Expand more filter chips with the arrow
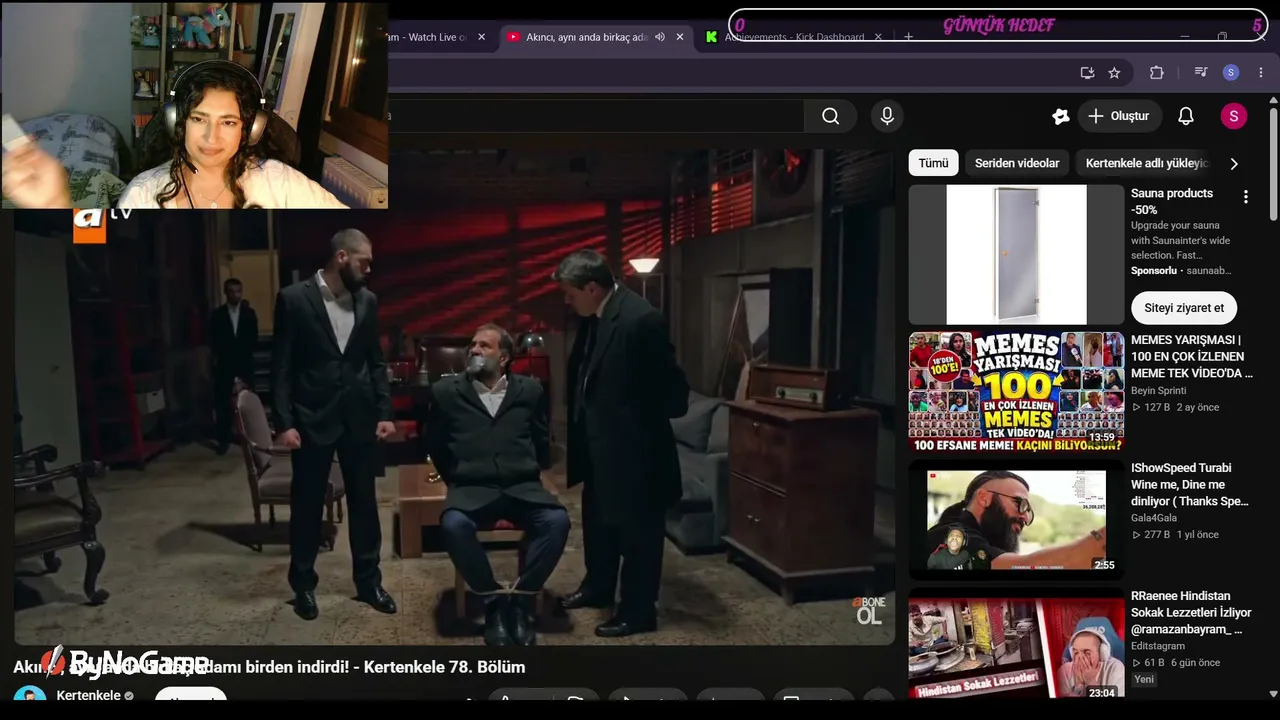 click(x=1234, y=163)
